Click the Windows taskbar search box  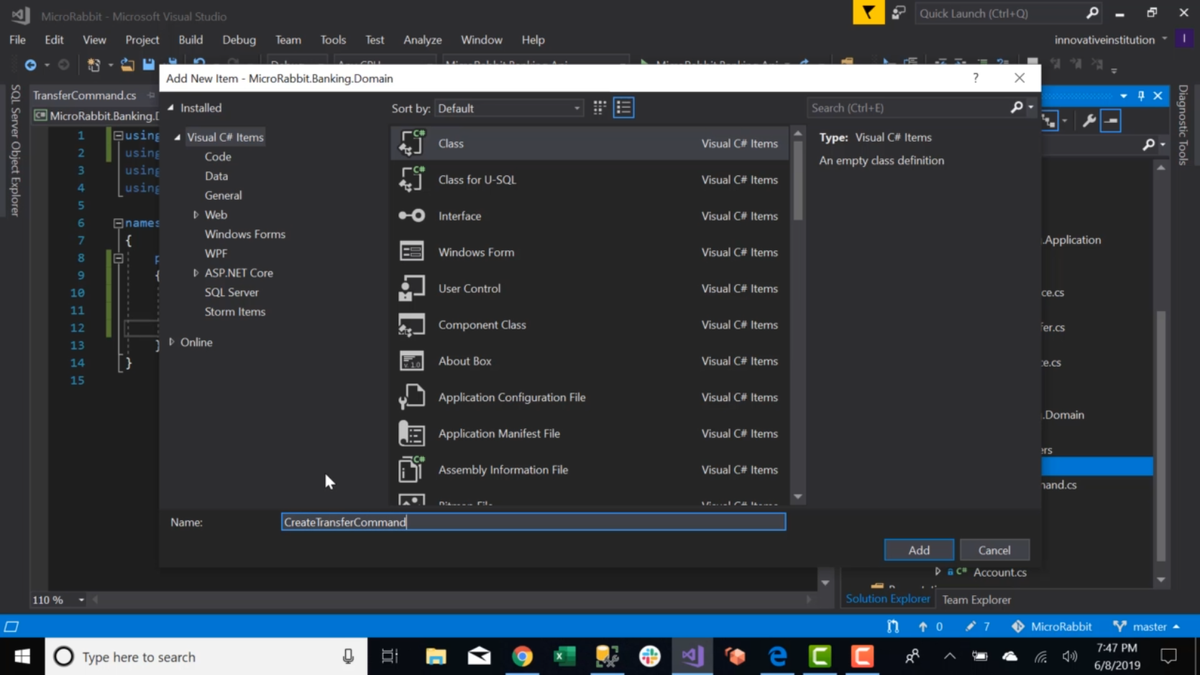coord(205,657)
